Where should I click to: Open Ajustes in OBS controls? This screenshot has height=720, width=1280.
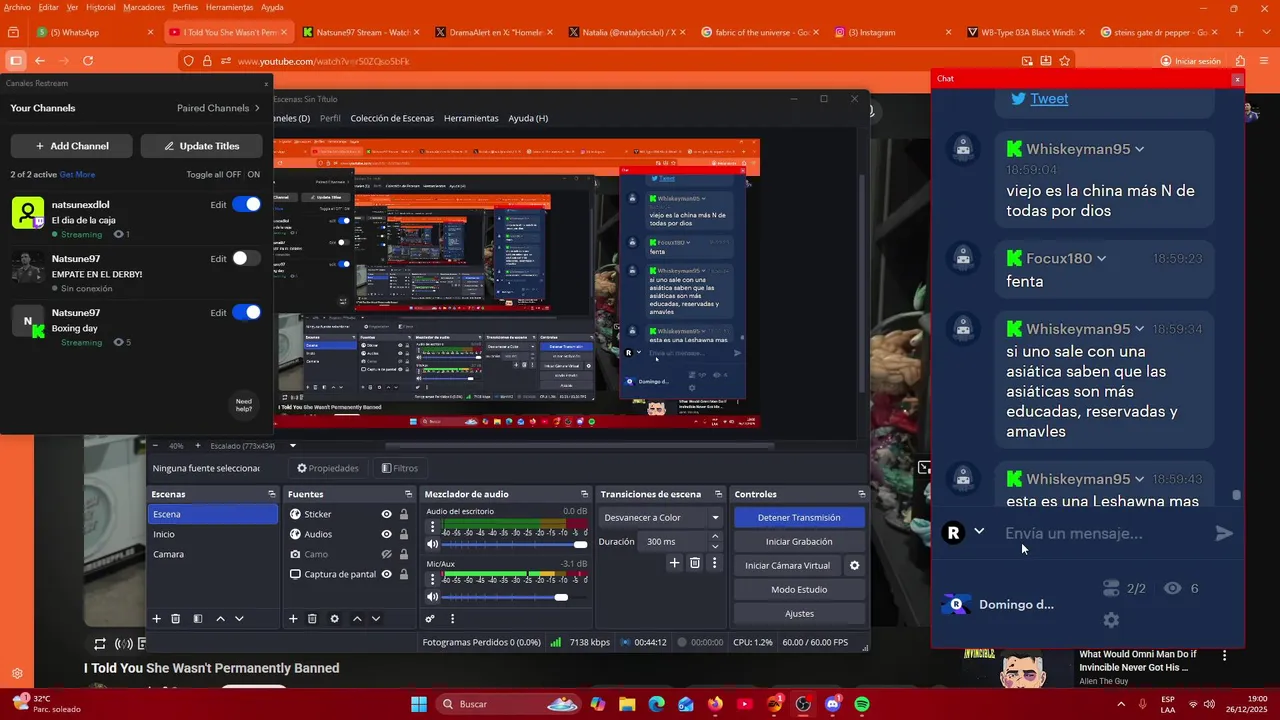798,613
